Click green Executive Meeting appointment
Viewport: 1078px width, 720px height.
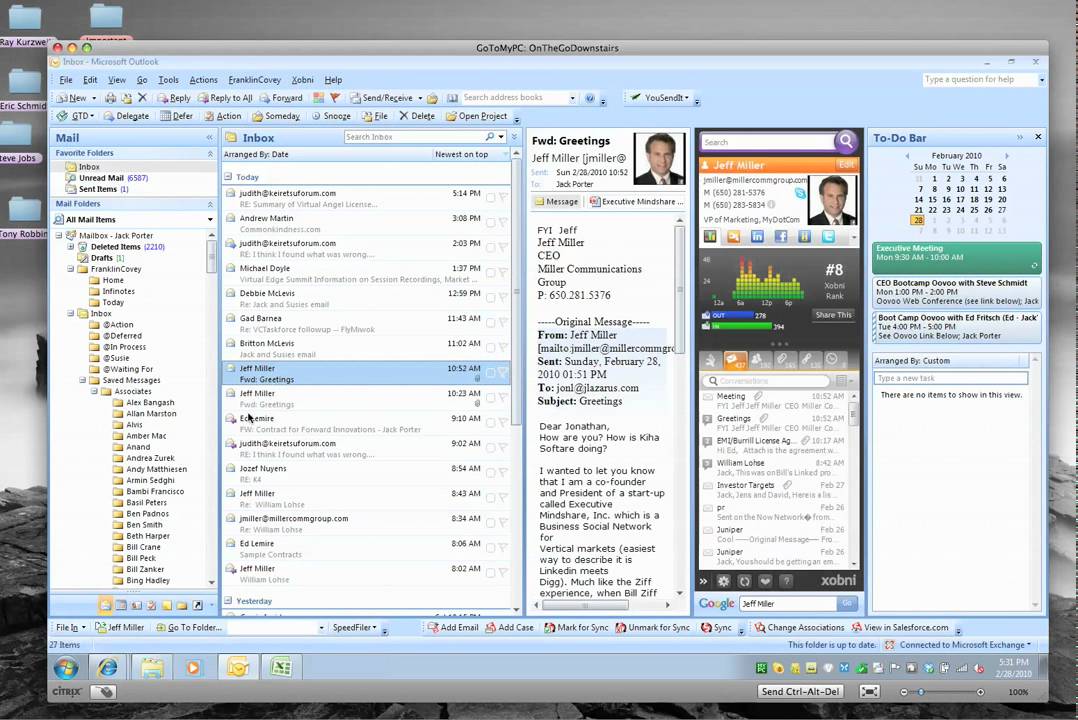[x=956, y=257]
